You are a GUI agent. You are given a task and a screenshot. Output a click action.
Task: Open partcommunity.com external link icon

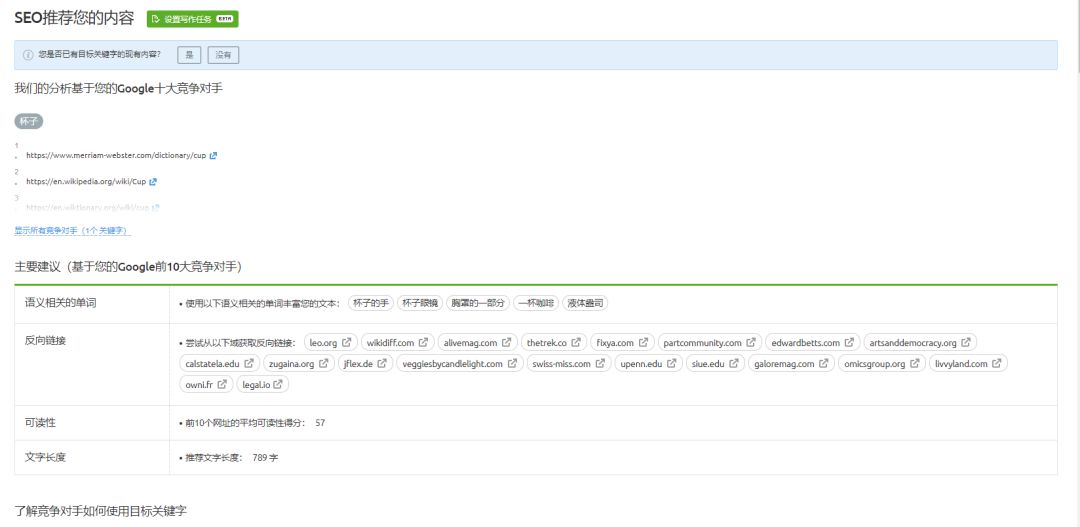click(750, 342)
